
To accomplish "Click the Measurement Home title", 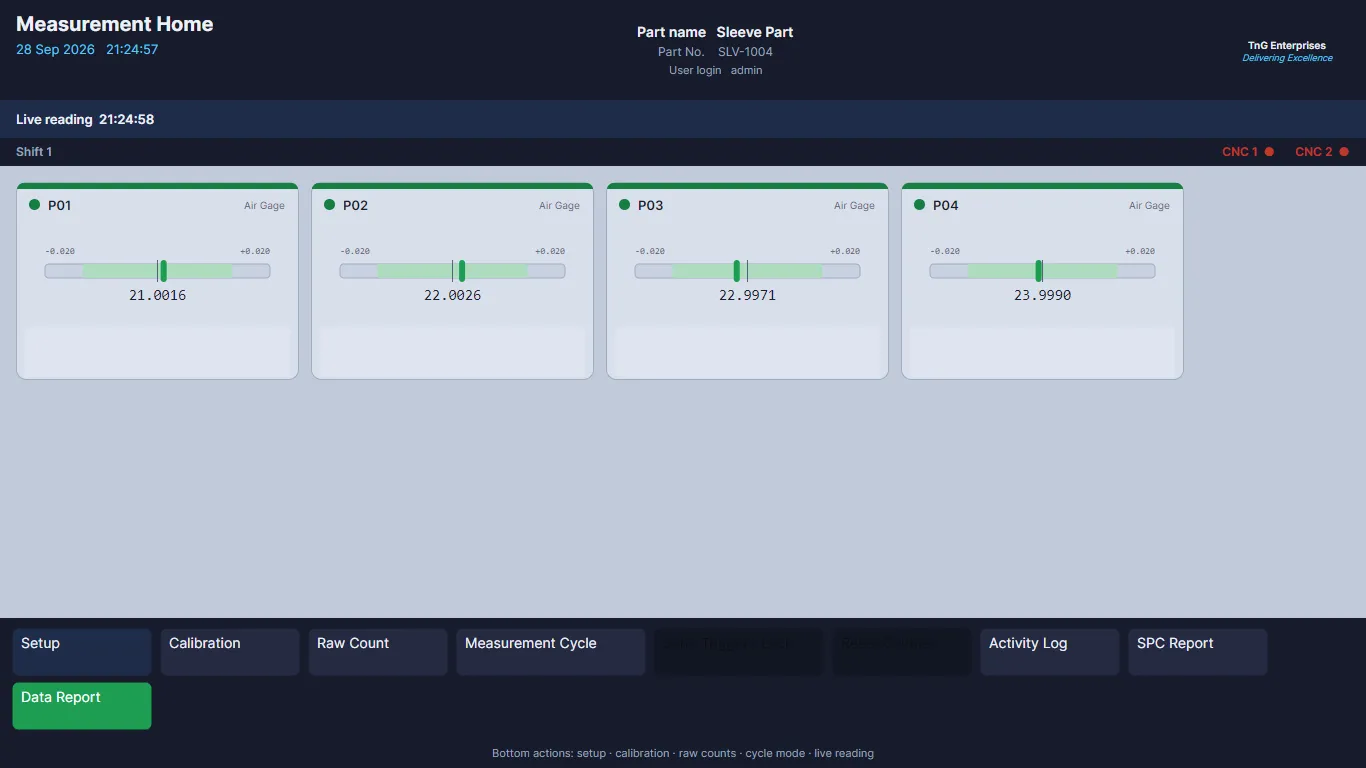I will click(115, 24).
